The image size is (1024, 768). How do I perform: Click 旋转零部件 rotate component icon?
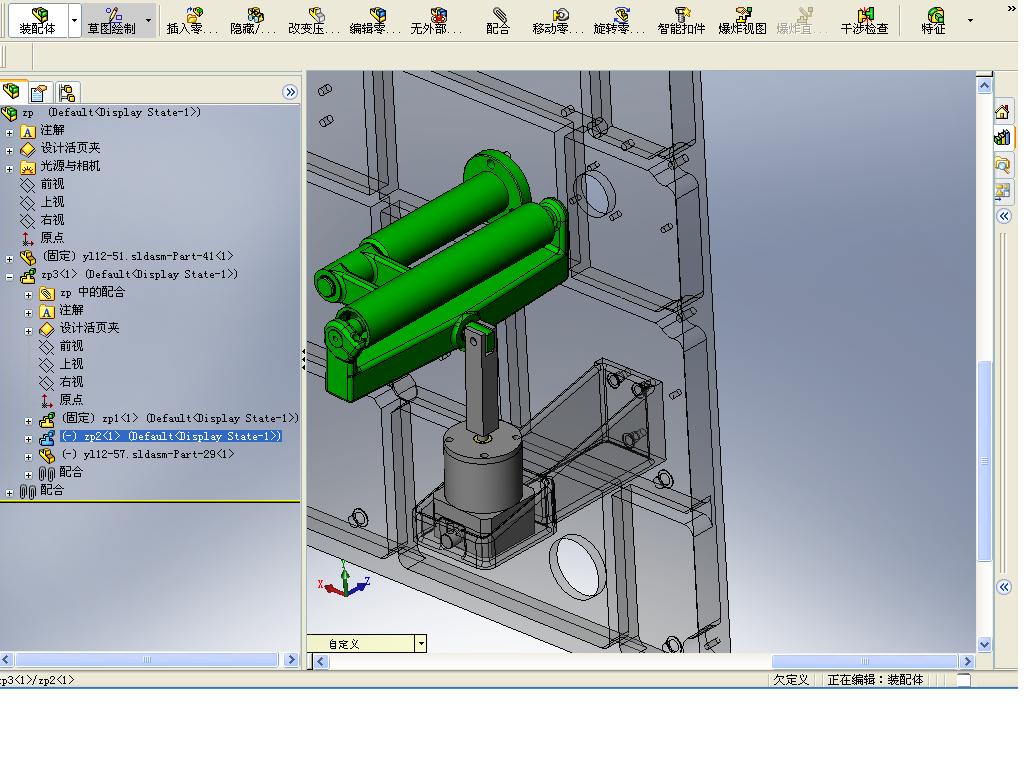point(619,20)
